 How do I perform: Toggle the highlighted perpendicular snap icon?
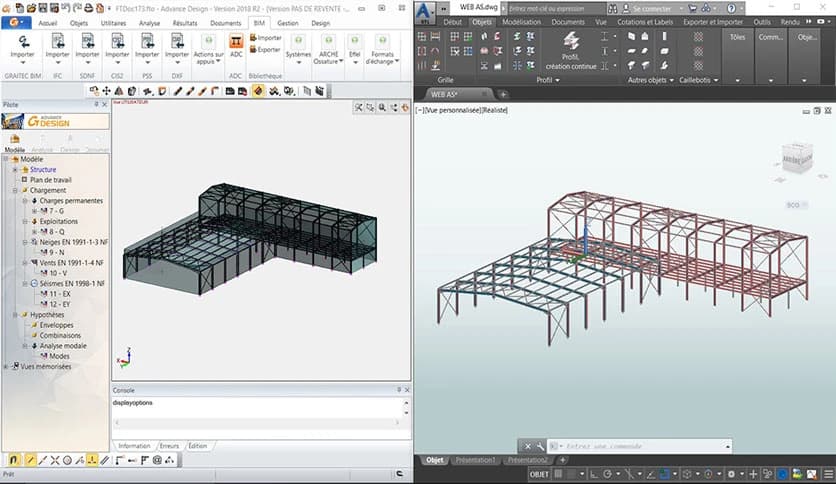pyautogui.click(x=92, y=459)
